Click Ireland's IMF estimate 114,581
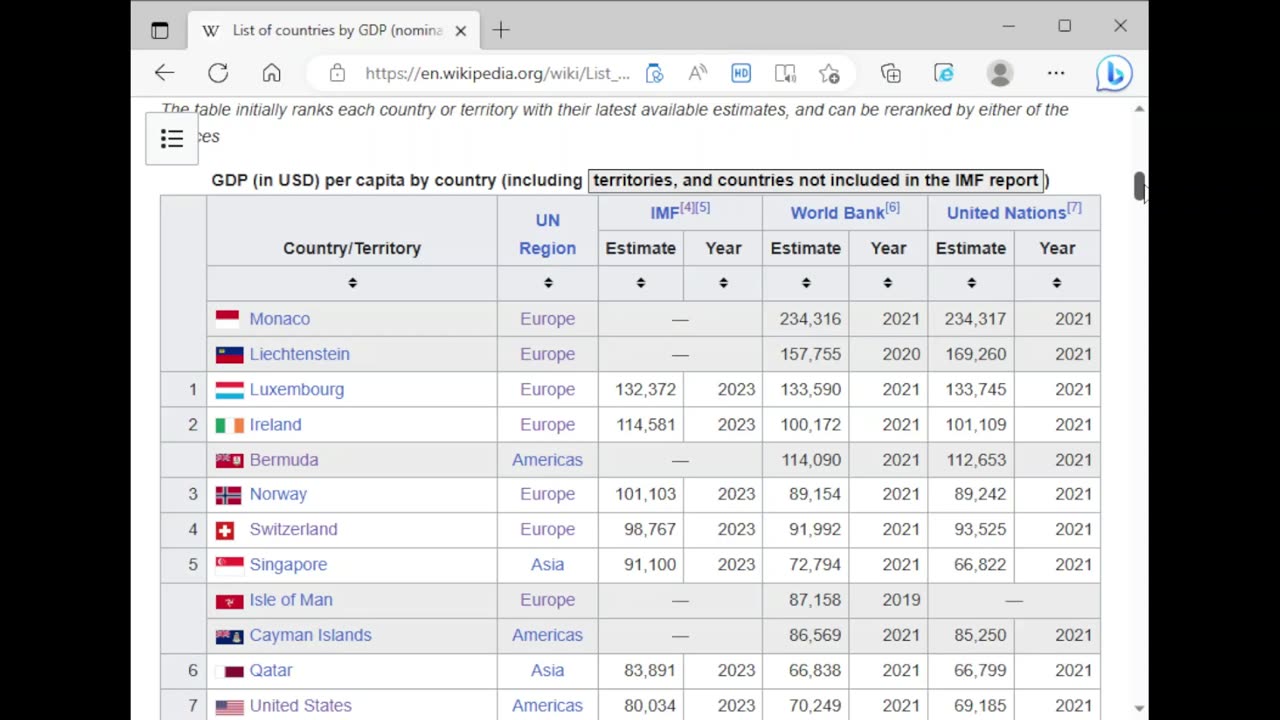This screenshot has width=1280, height=720. coord(645,425)
